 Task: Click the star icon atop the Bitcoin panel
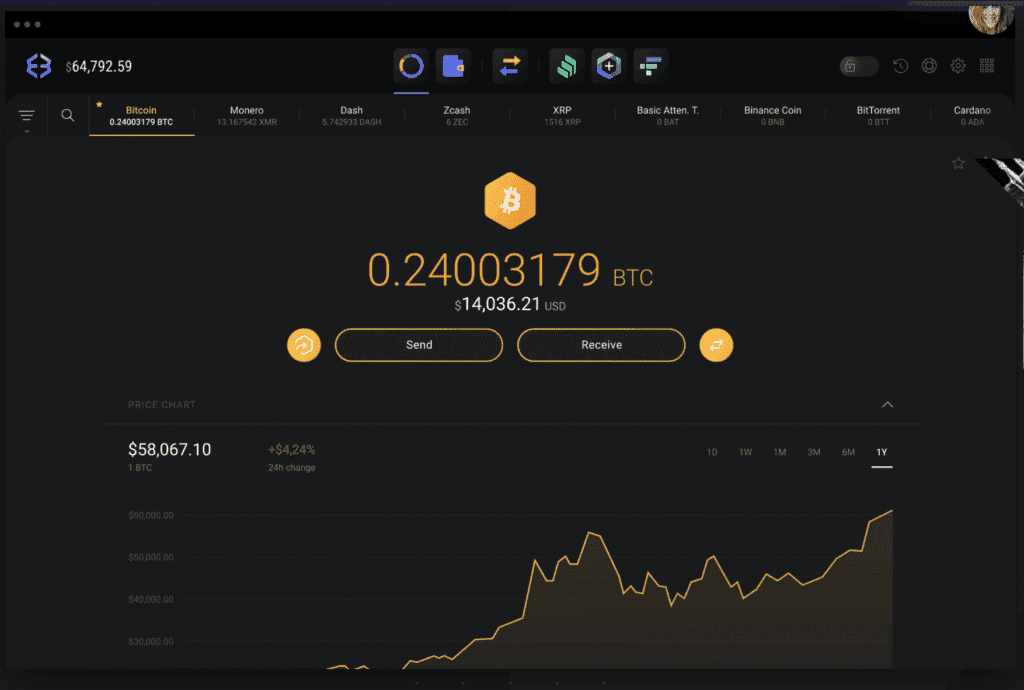[957, 162]
